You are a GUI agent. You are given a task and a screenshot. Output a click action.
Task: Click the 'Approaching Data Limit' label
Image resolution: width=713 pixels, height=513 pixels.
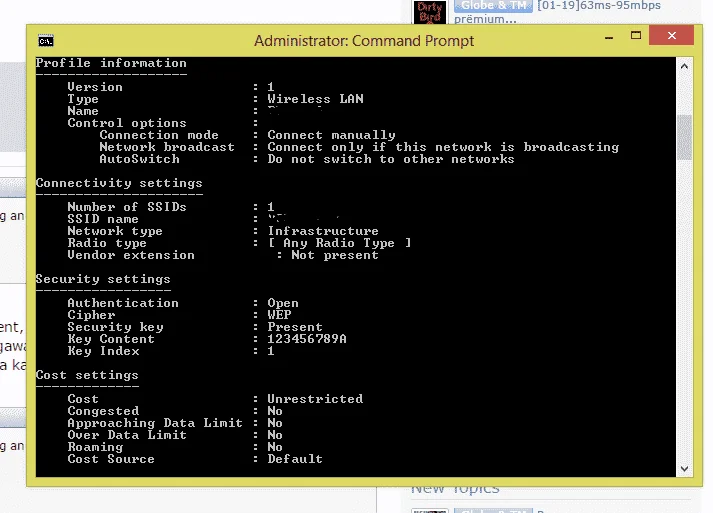point(155,423)
